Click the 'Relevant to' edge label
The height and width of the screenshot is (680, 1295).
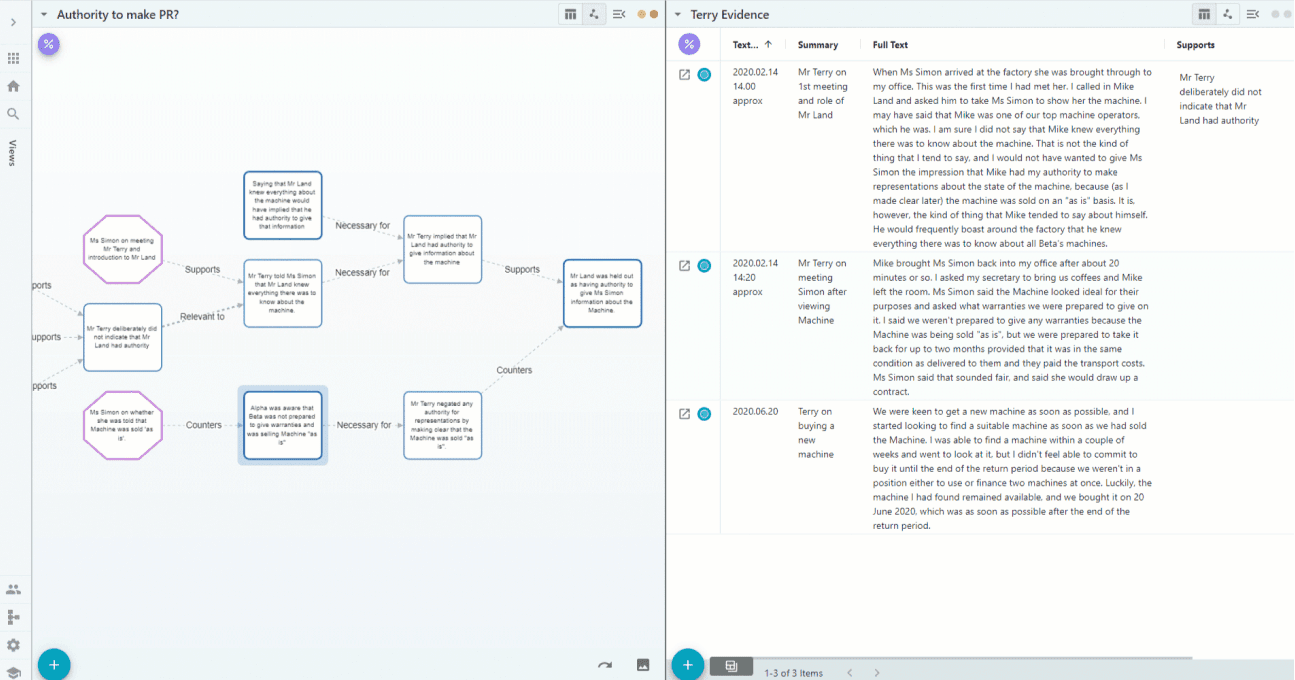click(x=202, y=317)
